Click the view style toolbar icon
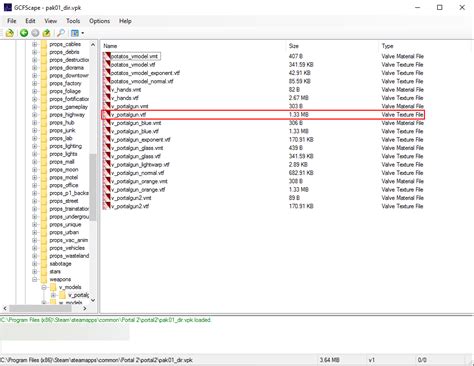The image size is (474, 366). (x=75, y=33)
